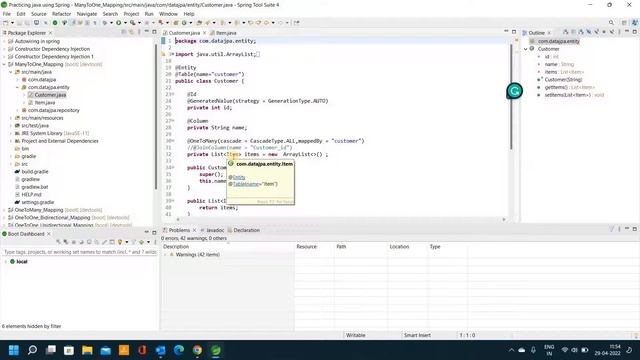Screen dimensions: 640x360
Task: Click the Boot Dashboard filter field
Action: point(80,252)
